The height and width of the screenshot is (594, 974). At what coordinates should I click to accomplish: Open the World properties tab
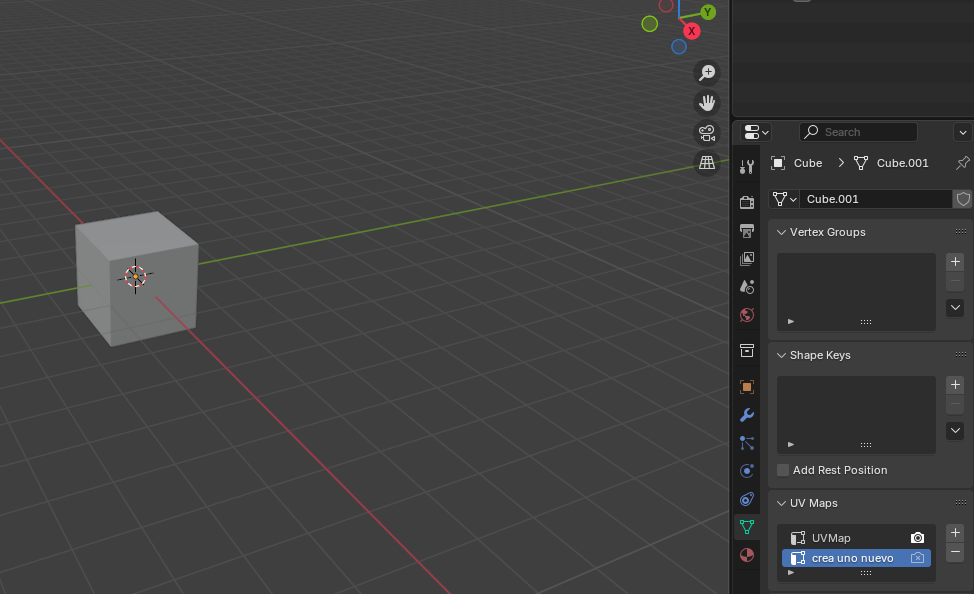pyautogui.click(x=747, y=314)
